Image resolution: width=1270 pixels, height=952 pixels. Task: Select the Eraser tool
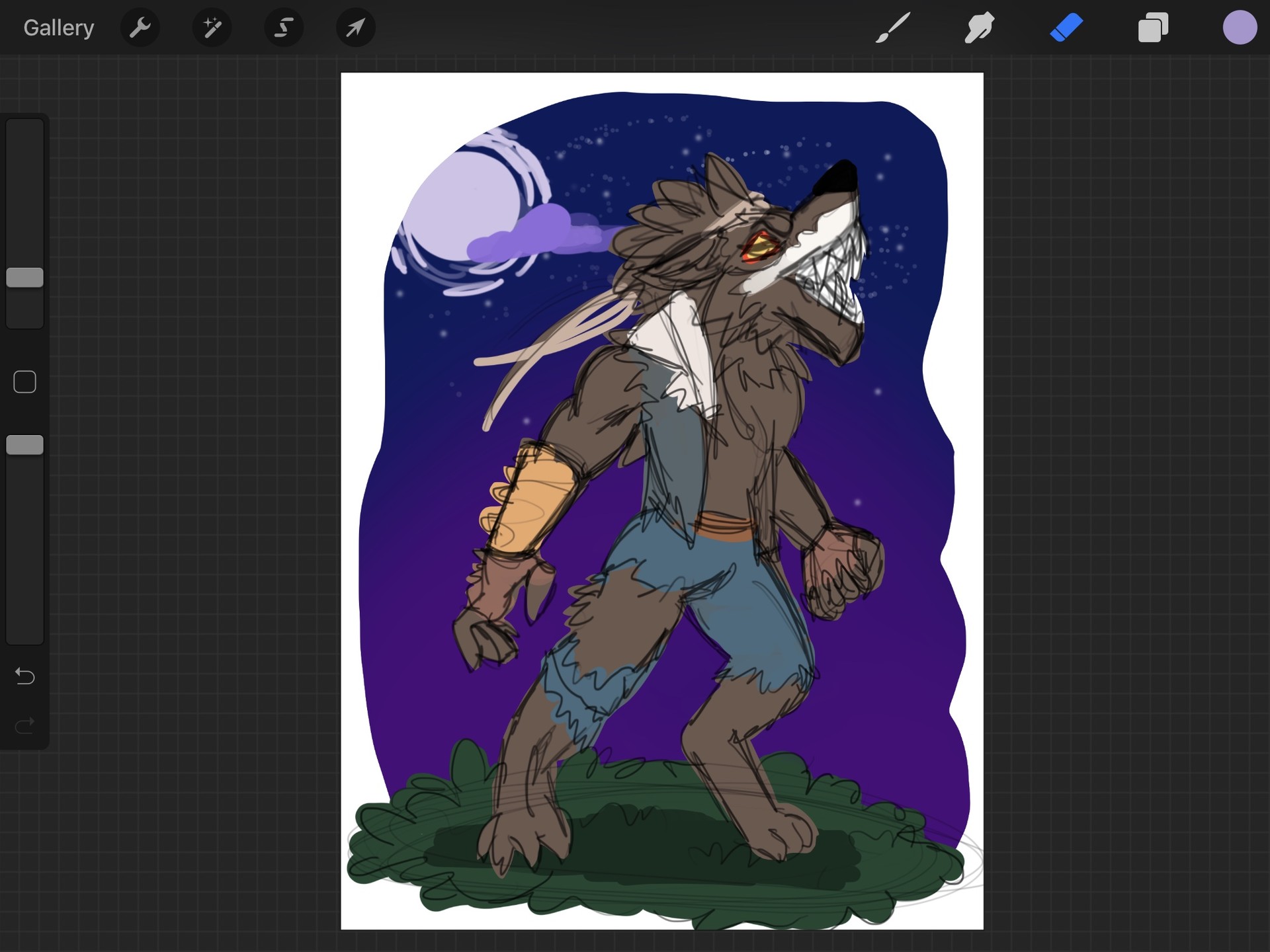1066,27
